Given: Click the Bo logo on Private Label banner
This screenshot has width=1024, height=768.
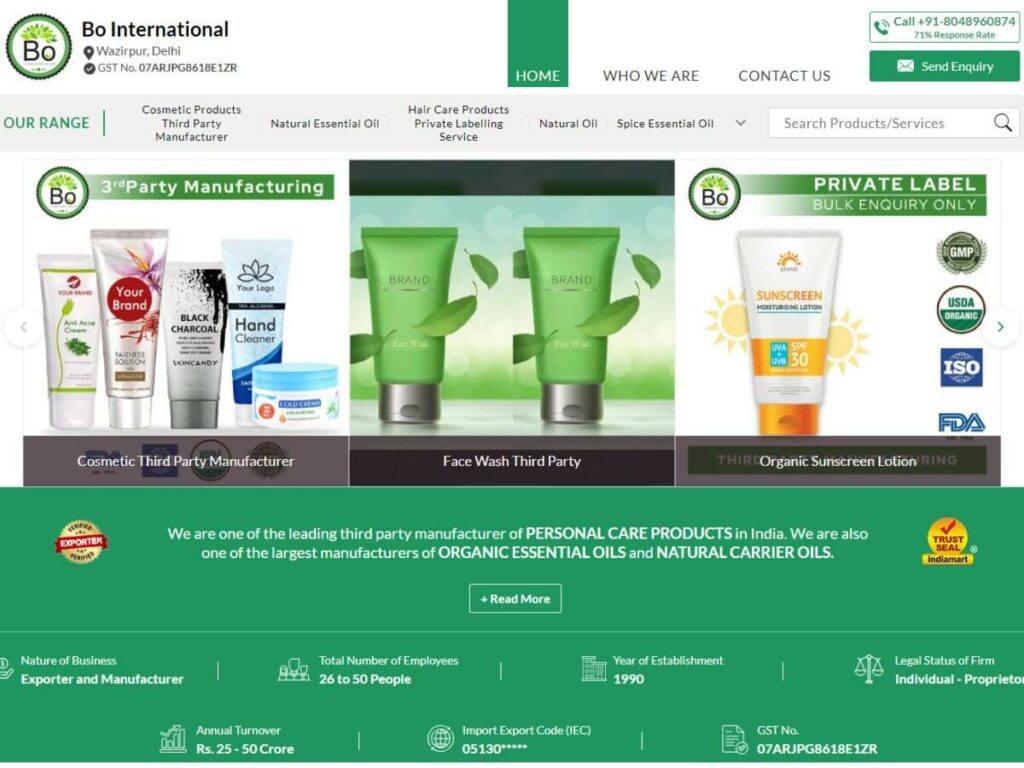Looking at the screenshot, I should (x=714, y=194).
